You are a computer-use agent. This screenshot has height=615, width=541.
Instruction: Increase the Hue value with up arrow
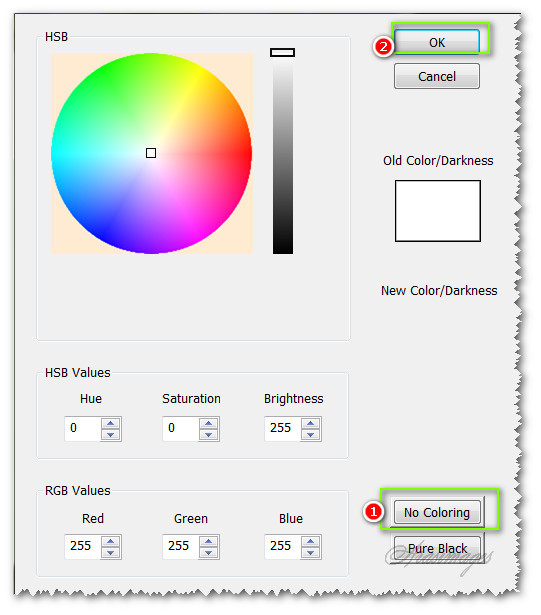point(111,423)
